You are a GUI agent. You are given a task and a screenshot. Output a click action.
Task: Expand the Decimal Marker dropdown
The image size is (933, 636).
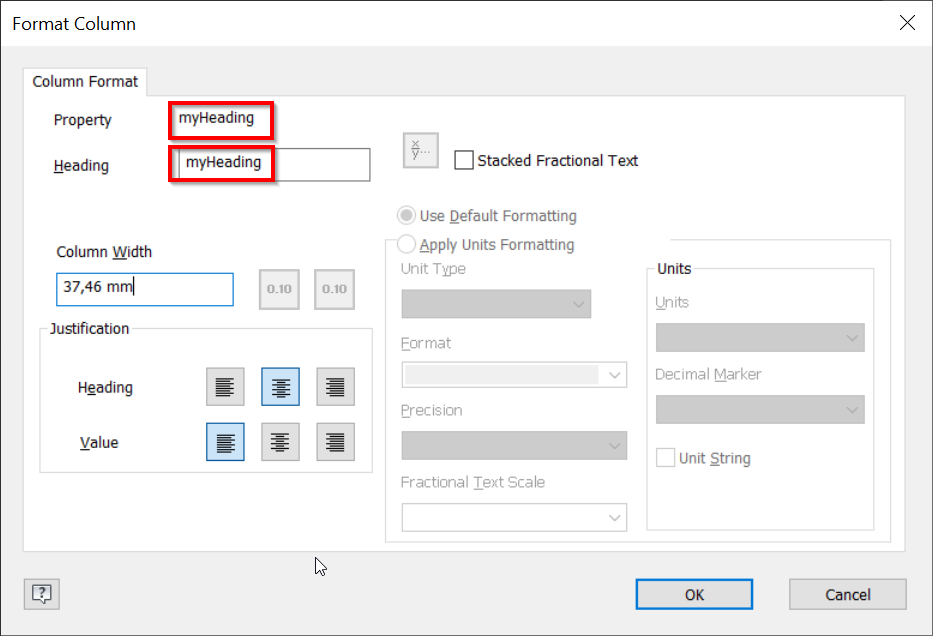(x=760, y=409)
